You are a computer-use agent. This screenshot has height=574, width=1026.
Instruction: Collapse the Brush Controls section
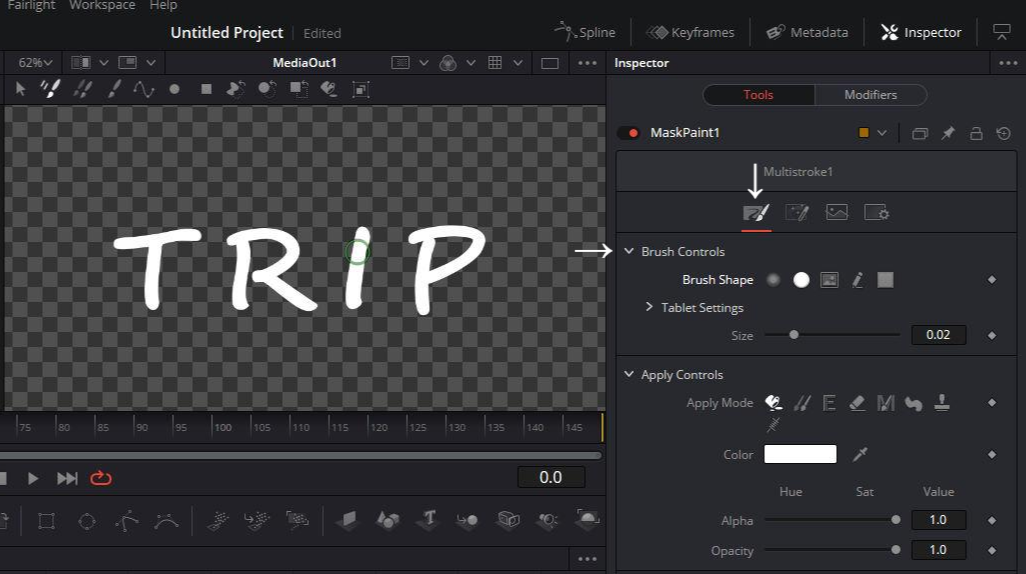coord(629,251)
